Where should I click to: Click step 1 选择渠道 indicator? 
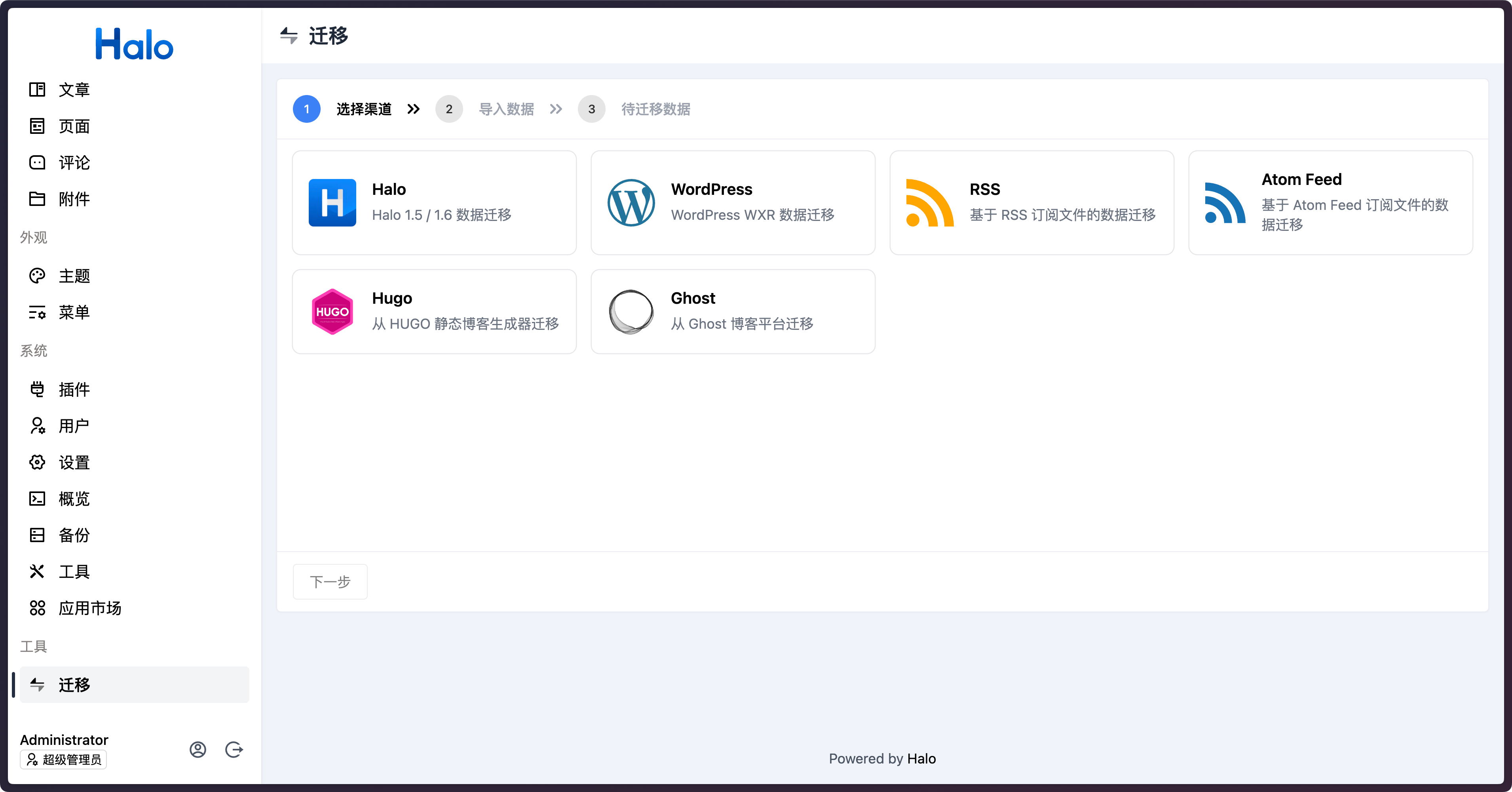coord(307,109)
